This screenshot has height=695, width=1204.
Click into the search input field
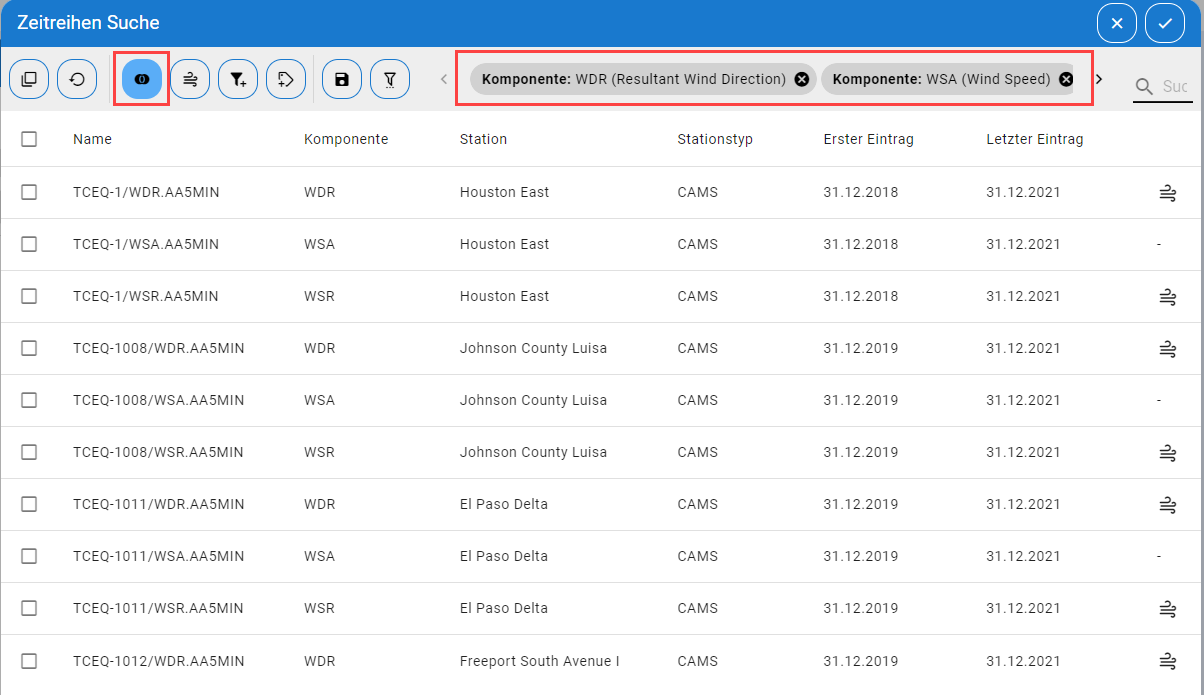click(x=1174, y=87)
